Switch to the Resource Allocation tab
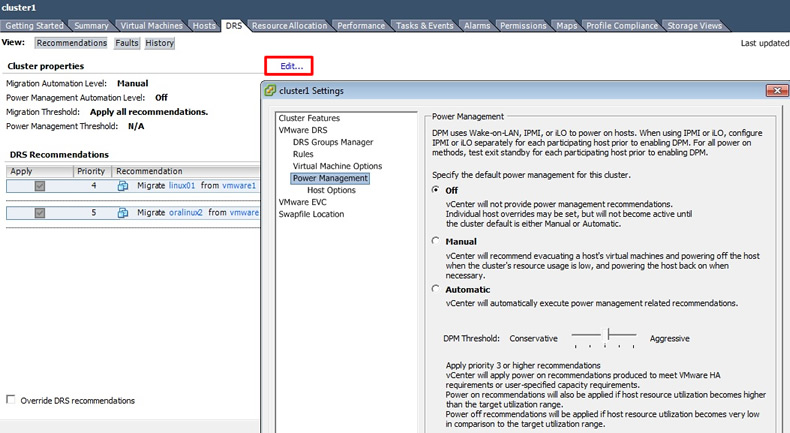The height and width of the screenshot is (433, 790). click(289, 25)
